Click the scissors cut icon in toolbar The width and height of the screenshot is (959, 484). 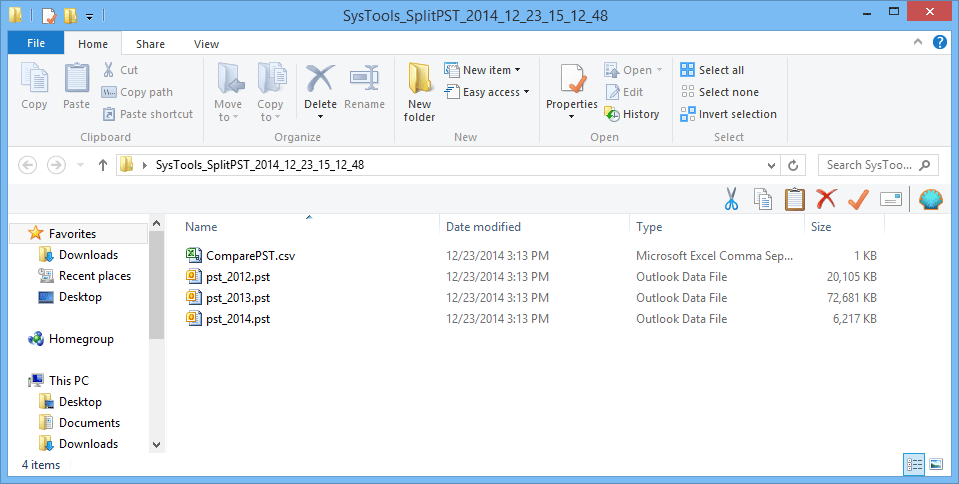(731, 199)
